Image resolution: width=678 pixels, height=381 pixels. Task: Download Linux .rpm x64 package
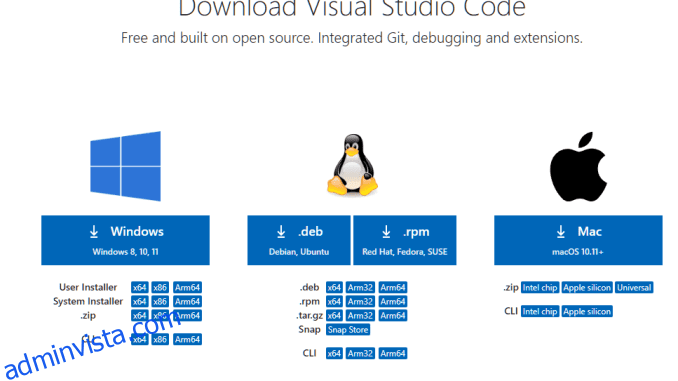coord(334,301)
